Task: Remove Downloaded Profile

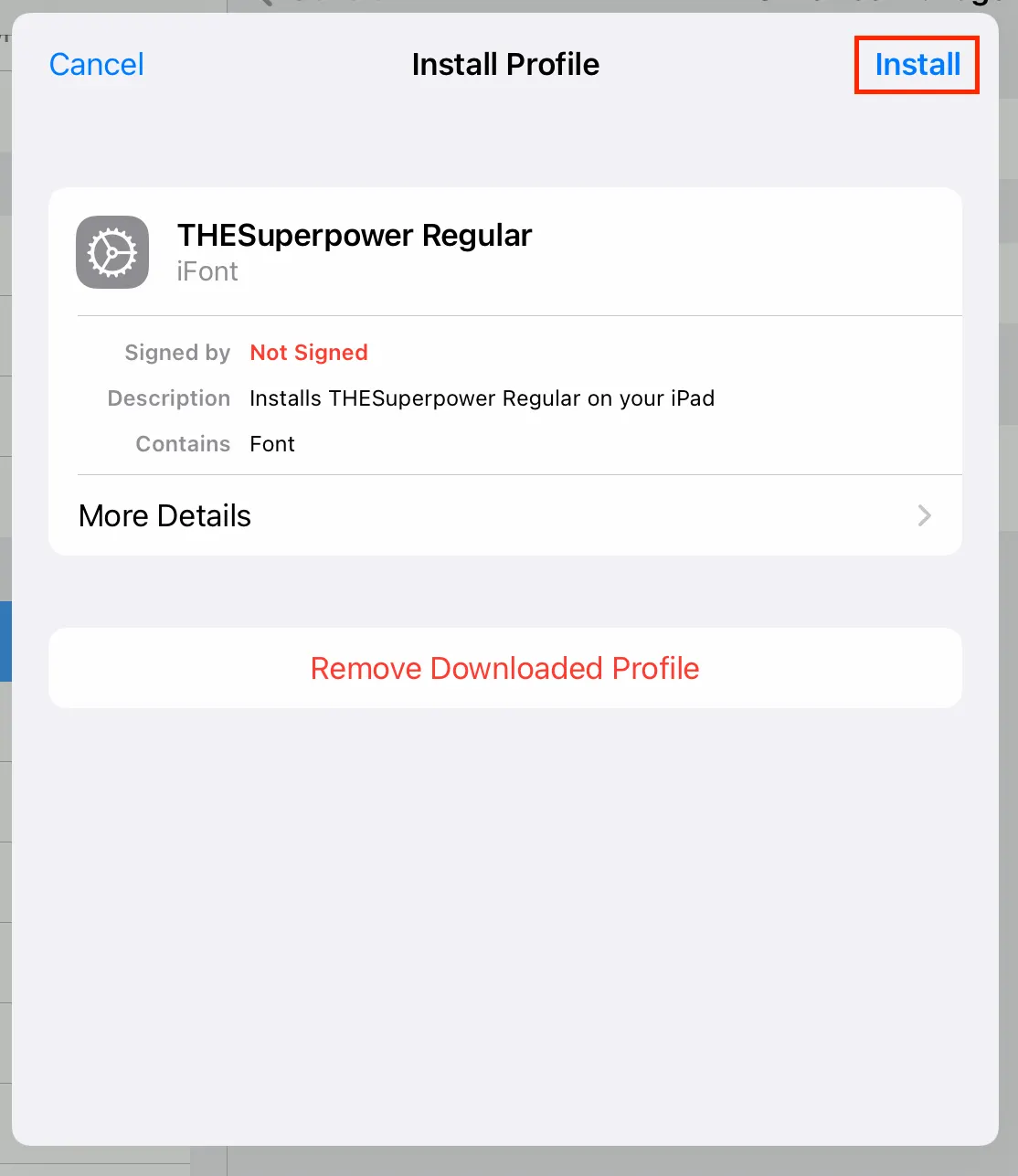Action: pyautogui.click(x=505, y=668)
